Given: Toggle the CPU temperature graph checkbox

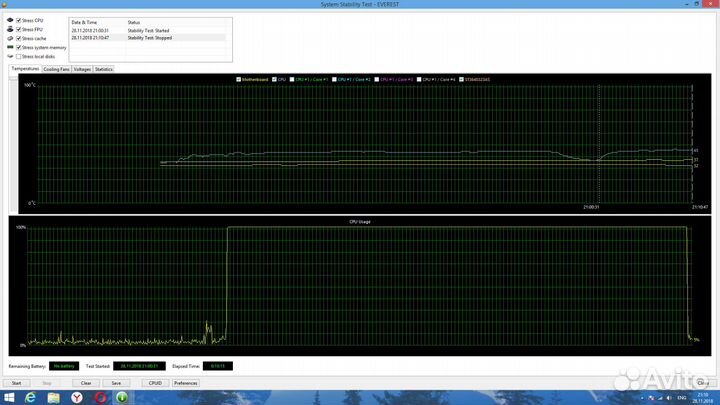Looking at the screenshot, I should pos(274,79).
